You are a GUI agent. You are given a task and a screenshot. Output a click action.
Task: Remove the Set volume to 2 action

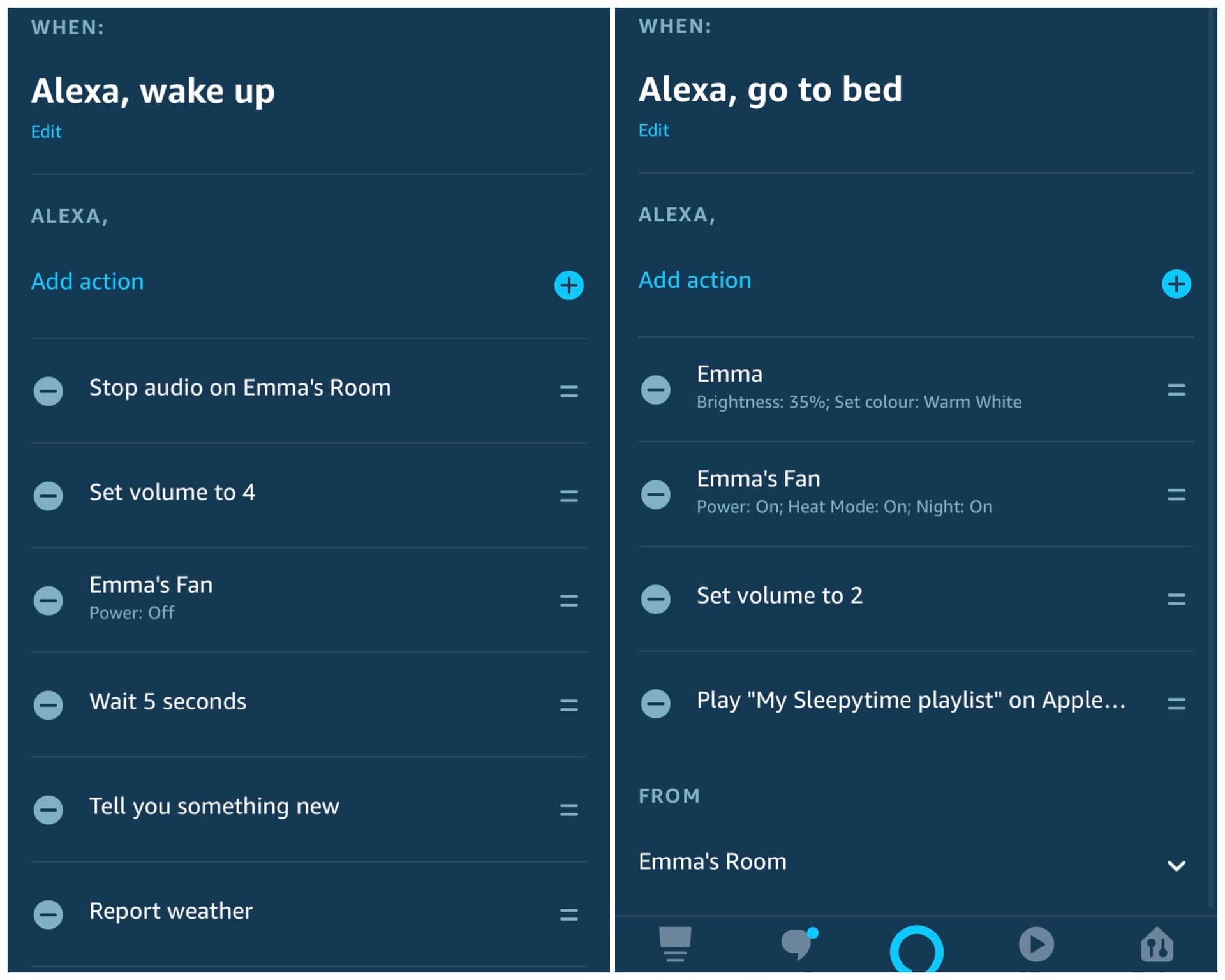click(657, 599)
